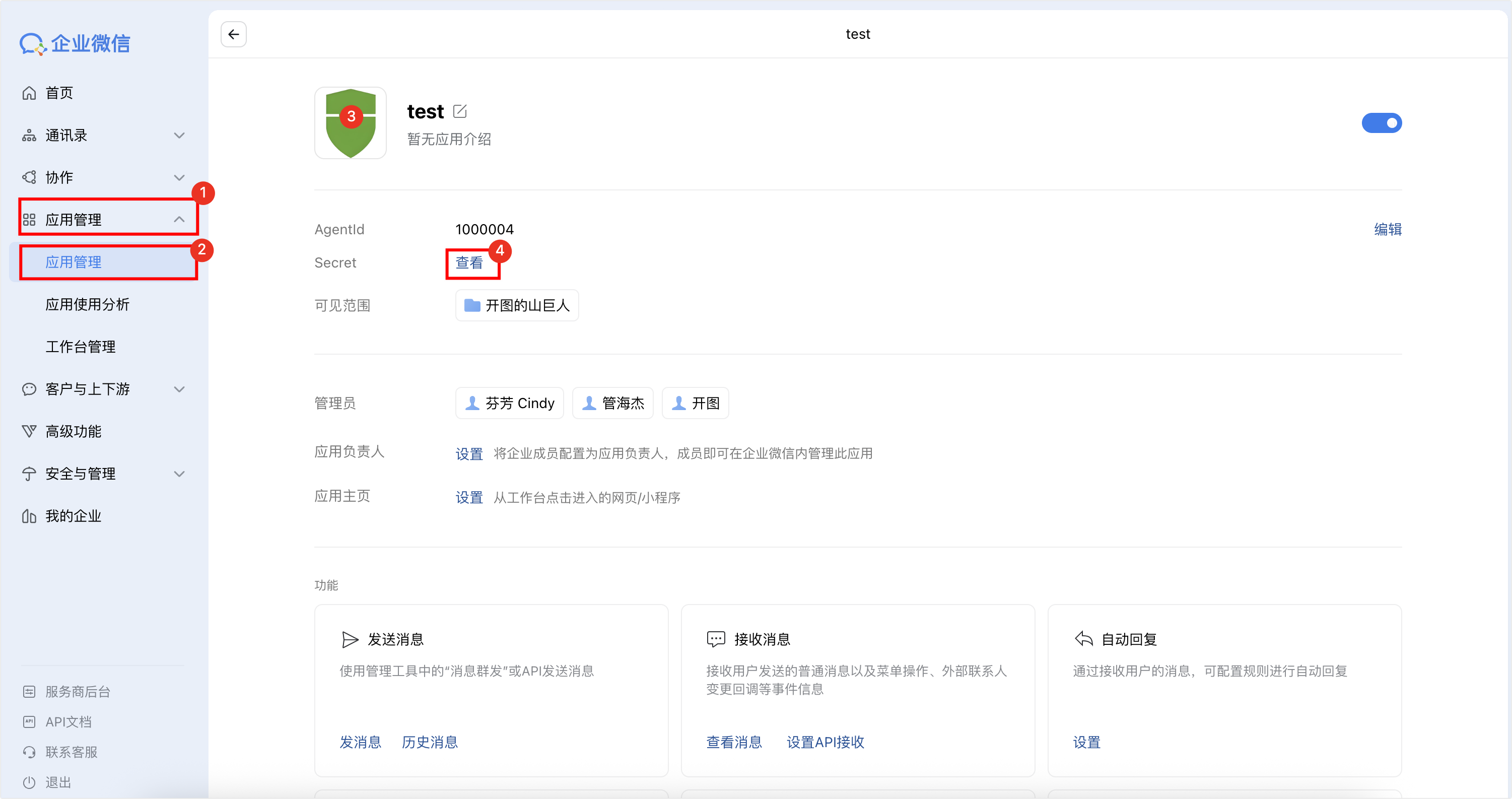Screen dimensions: 1512x799
Task: Expand the 通讯录 menu chevron
Action: click(x=179, y=135)
